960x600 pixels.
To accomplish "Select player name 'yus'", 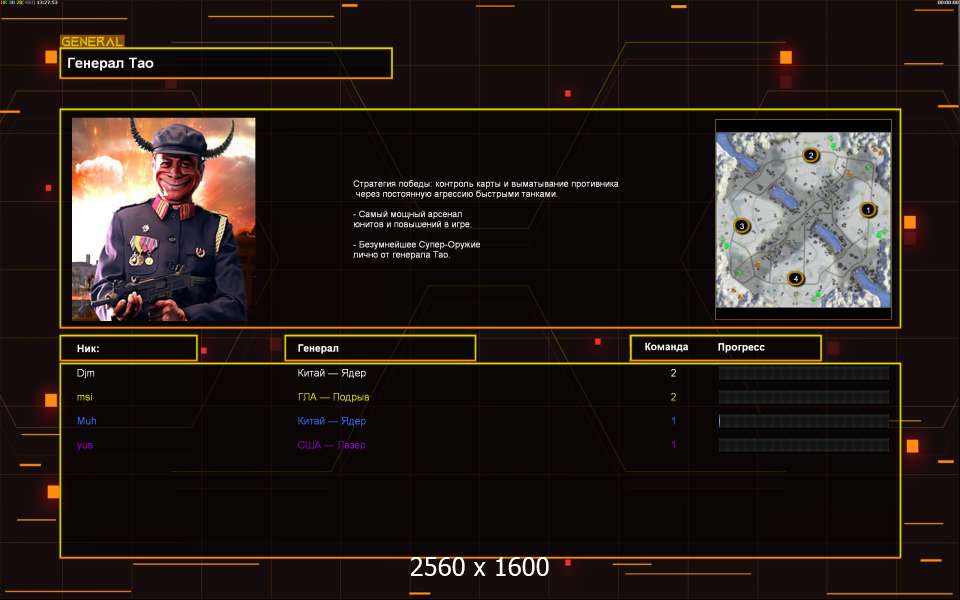I will click(x=84, y=445).
